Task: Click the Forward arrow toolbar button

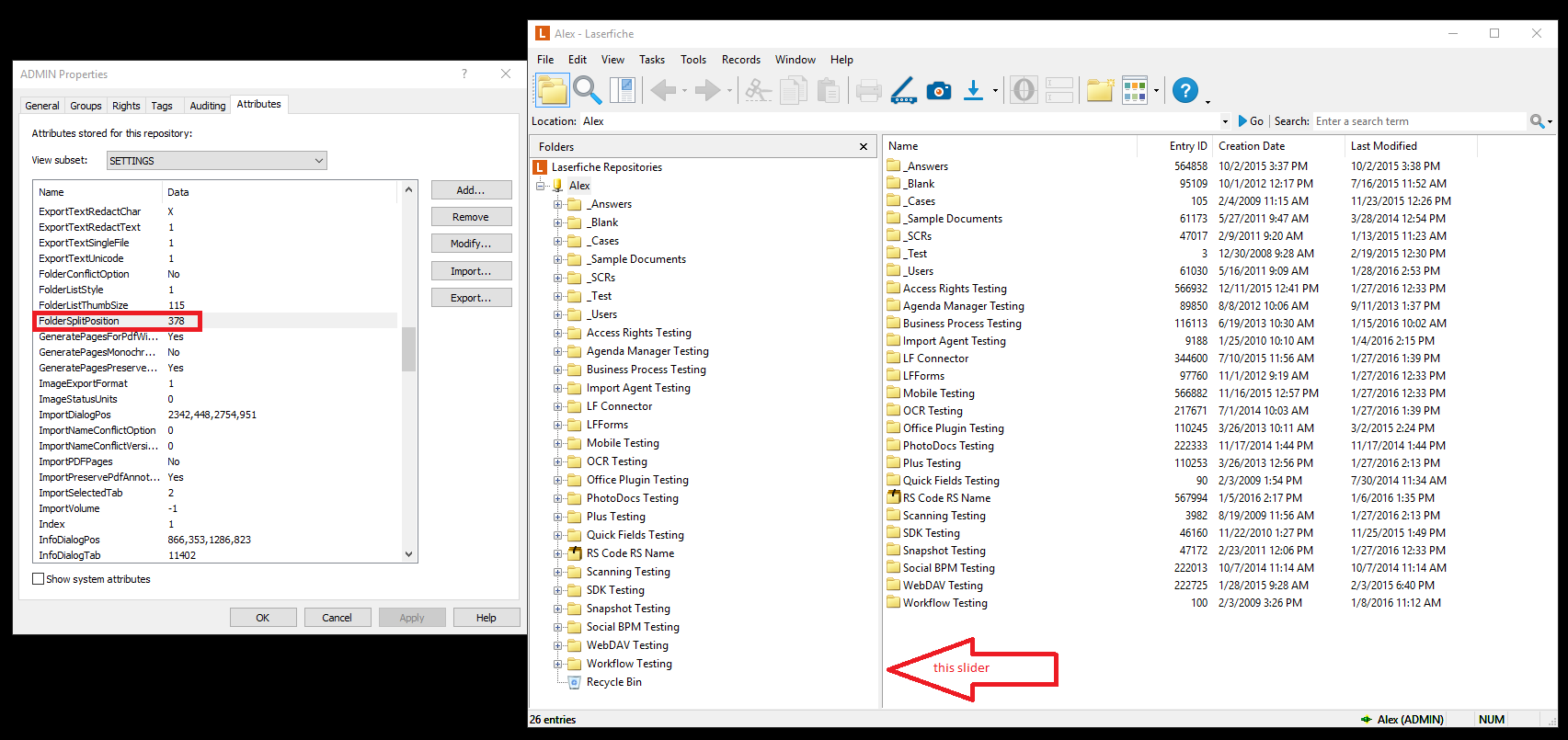Action: click(707, 90)
